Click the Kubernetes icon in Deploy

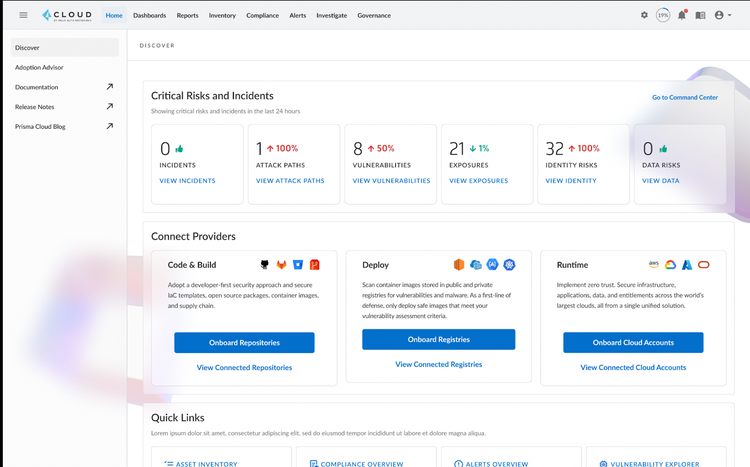[509, 265]
